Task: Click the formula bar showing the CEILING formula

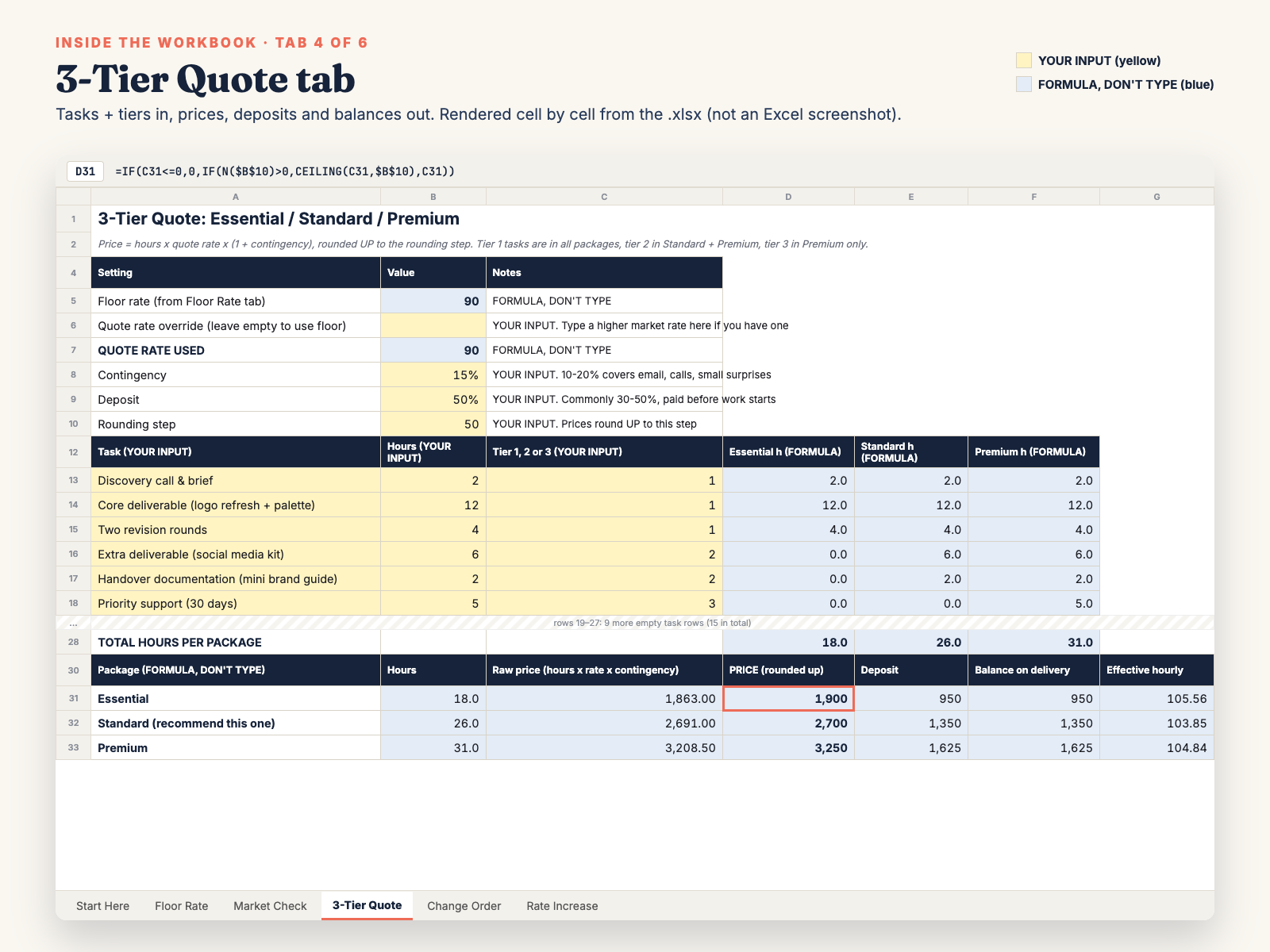Action: 285,171
